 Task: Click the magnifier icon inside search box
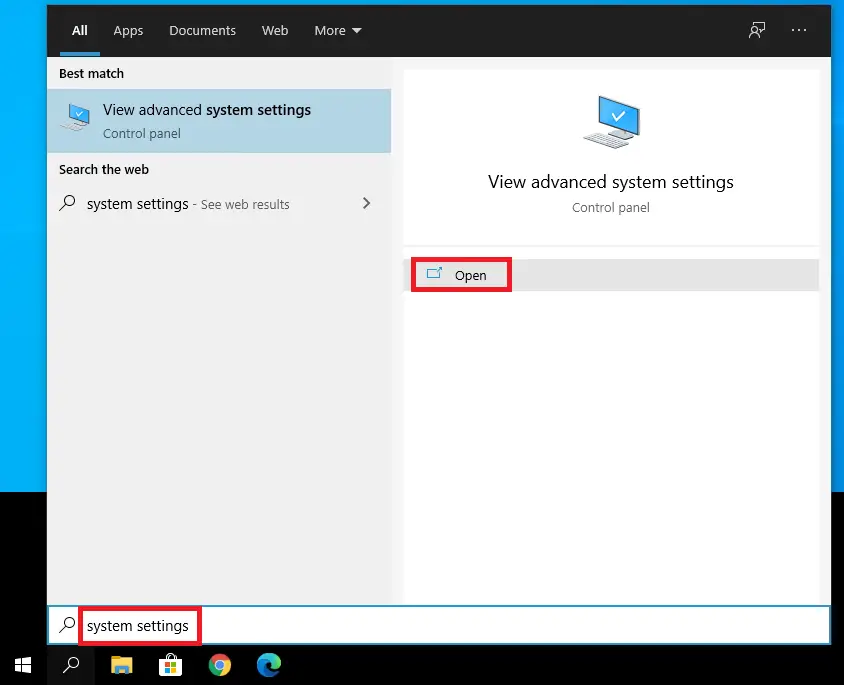pyautogui.click(x=67, y=625)
